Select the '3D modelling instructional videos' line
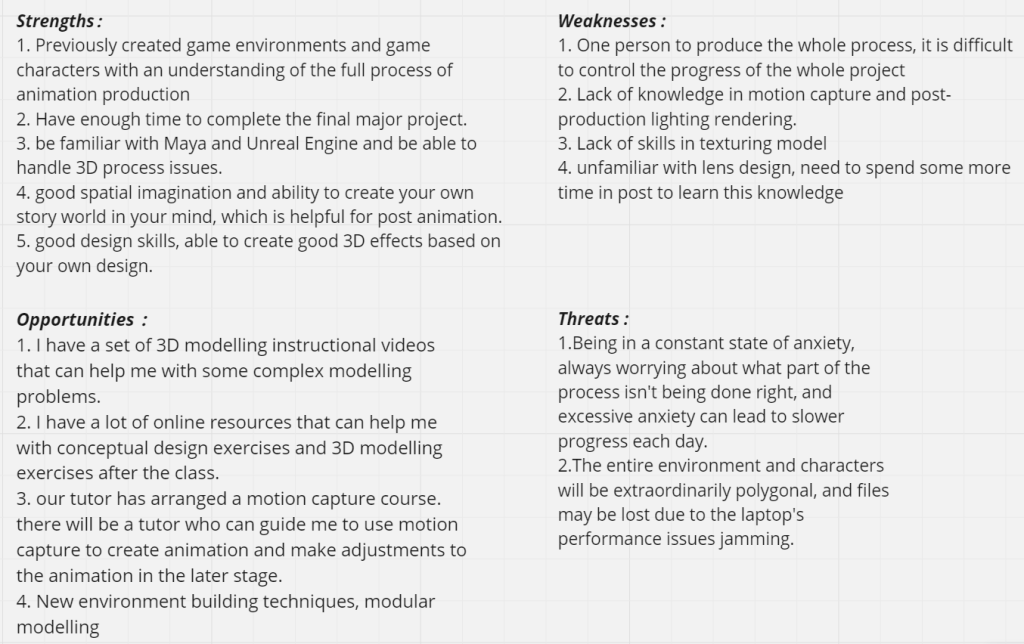1024x644 pixels. point(225,345)
